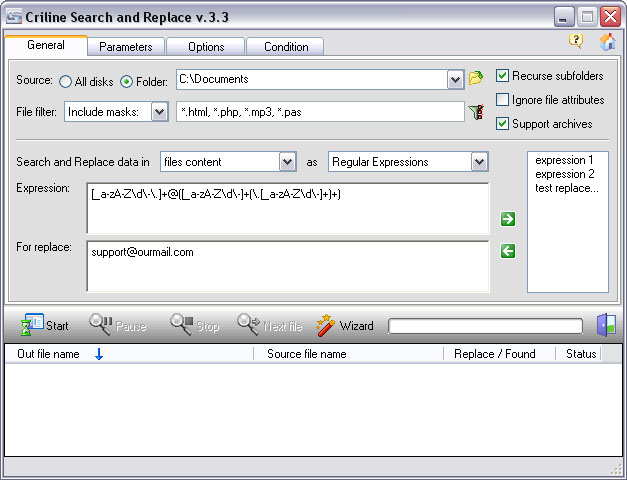Open the files content dropdown
This screenshot has height=480, width=627.
point(287,162)
